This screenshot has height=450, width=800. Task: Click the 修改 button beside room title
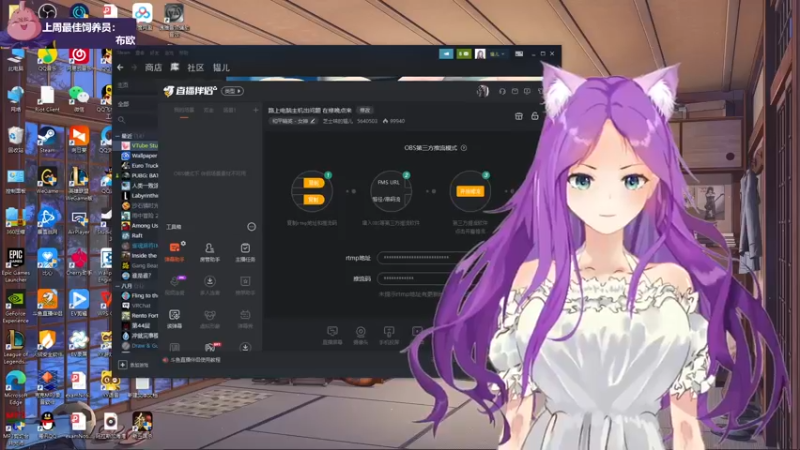click(x=365, y=110)
